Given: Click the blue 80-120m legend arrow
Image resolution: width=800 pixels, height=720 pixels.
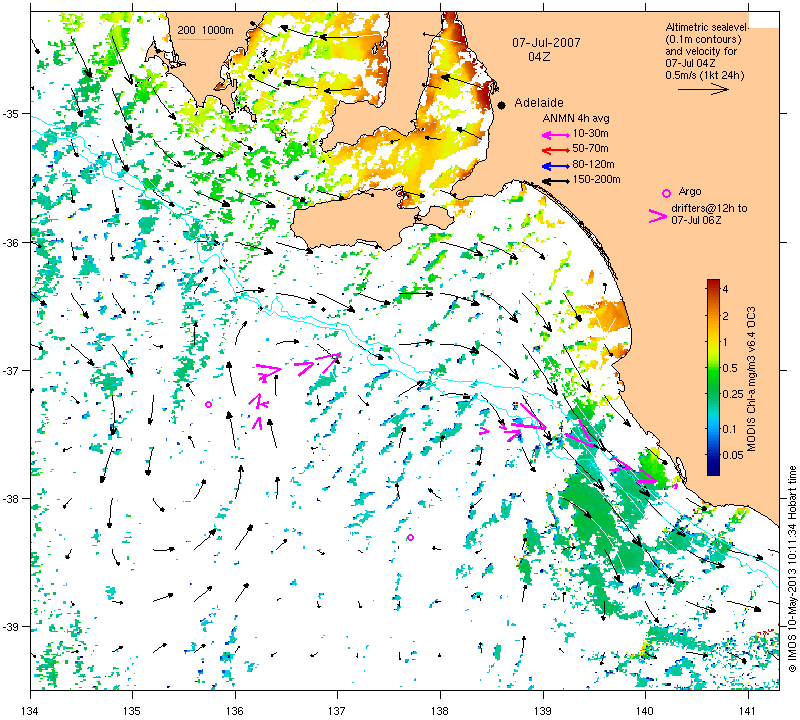Looking at the screenshot, I should pos(555,166).
